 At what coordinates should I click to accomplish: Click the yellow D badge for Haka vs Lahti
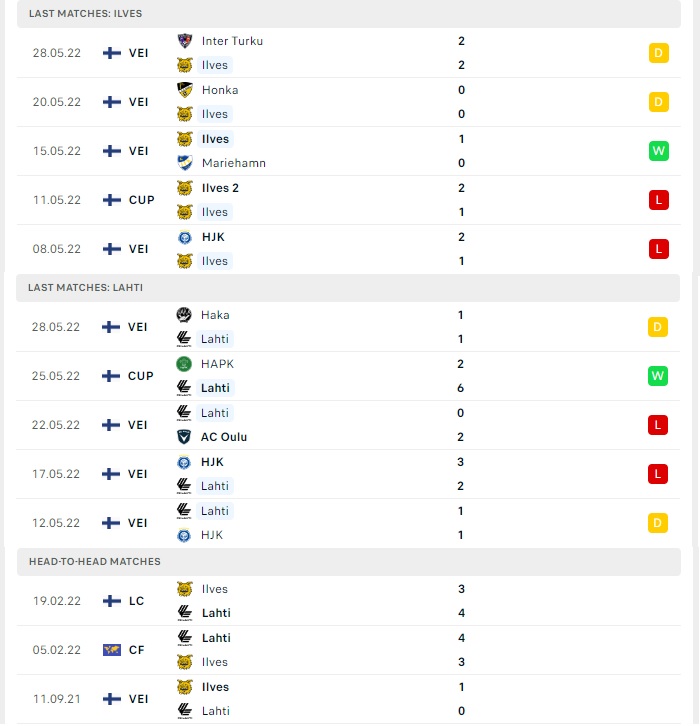click(x=657, y=327)
